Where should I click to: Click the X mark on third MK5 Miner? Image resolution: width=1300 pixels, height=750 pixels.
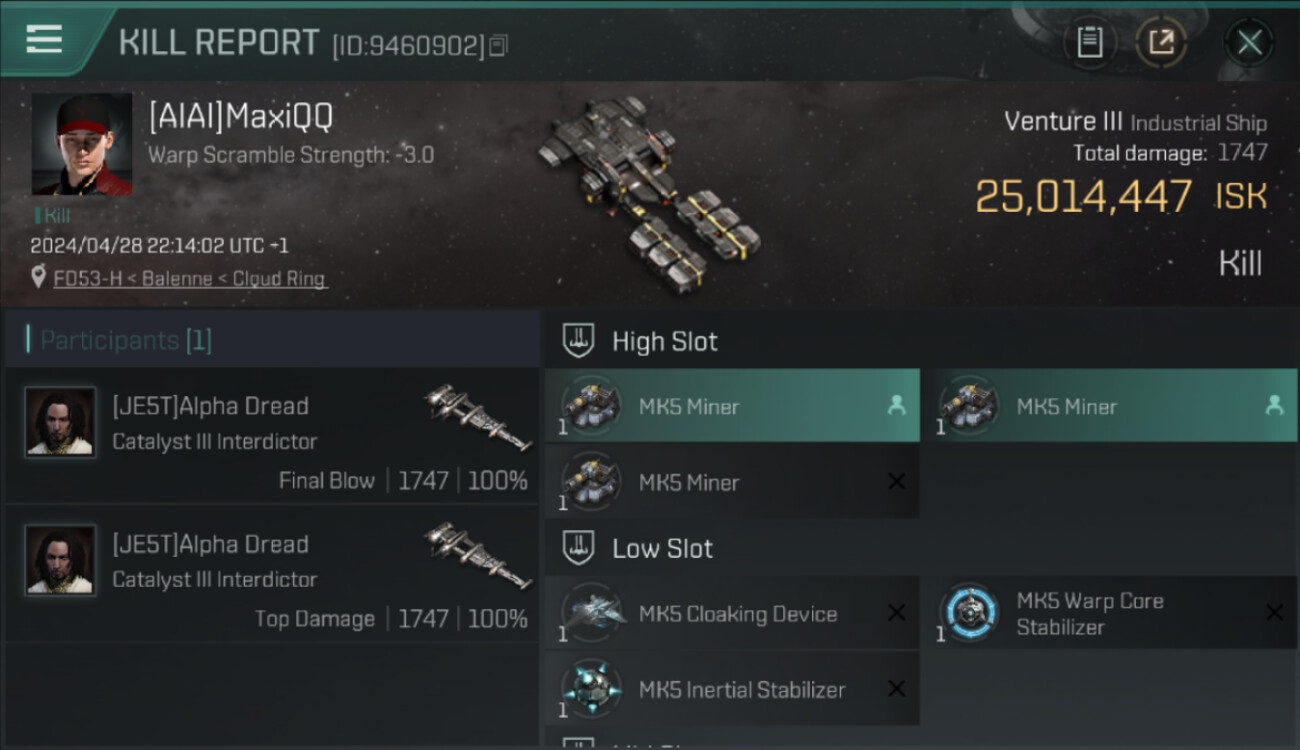point(897,482)
